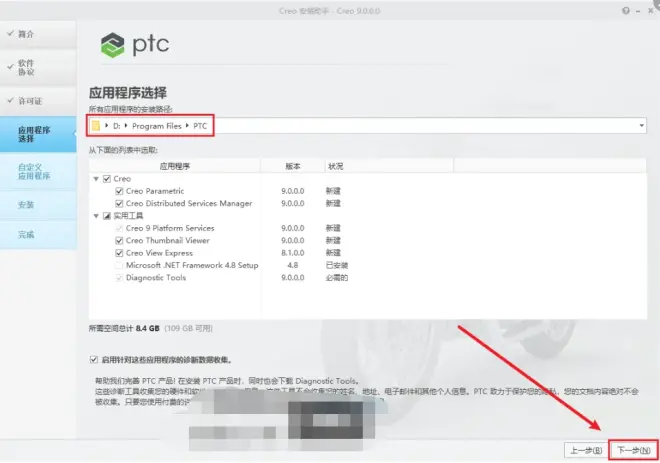Image resolution: width=660 pixels, height=463 pixels.
Task: Uncheck Creo View Express
Action: pos(119,253)
